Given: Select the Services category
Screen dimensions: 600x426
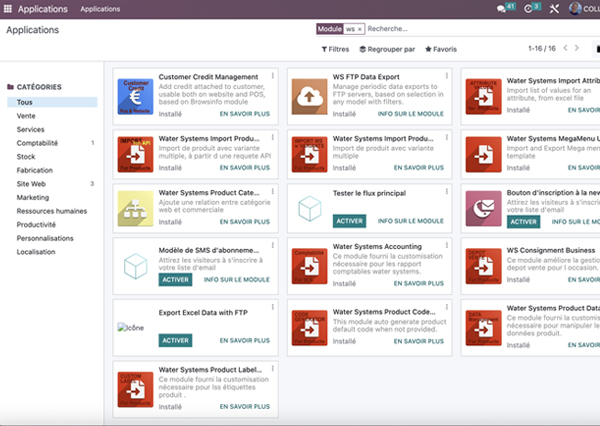Looking at the screenshot, I should 52,129.
